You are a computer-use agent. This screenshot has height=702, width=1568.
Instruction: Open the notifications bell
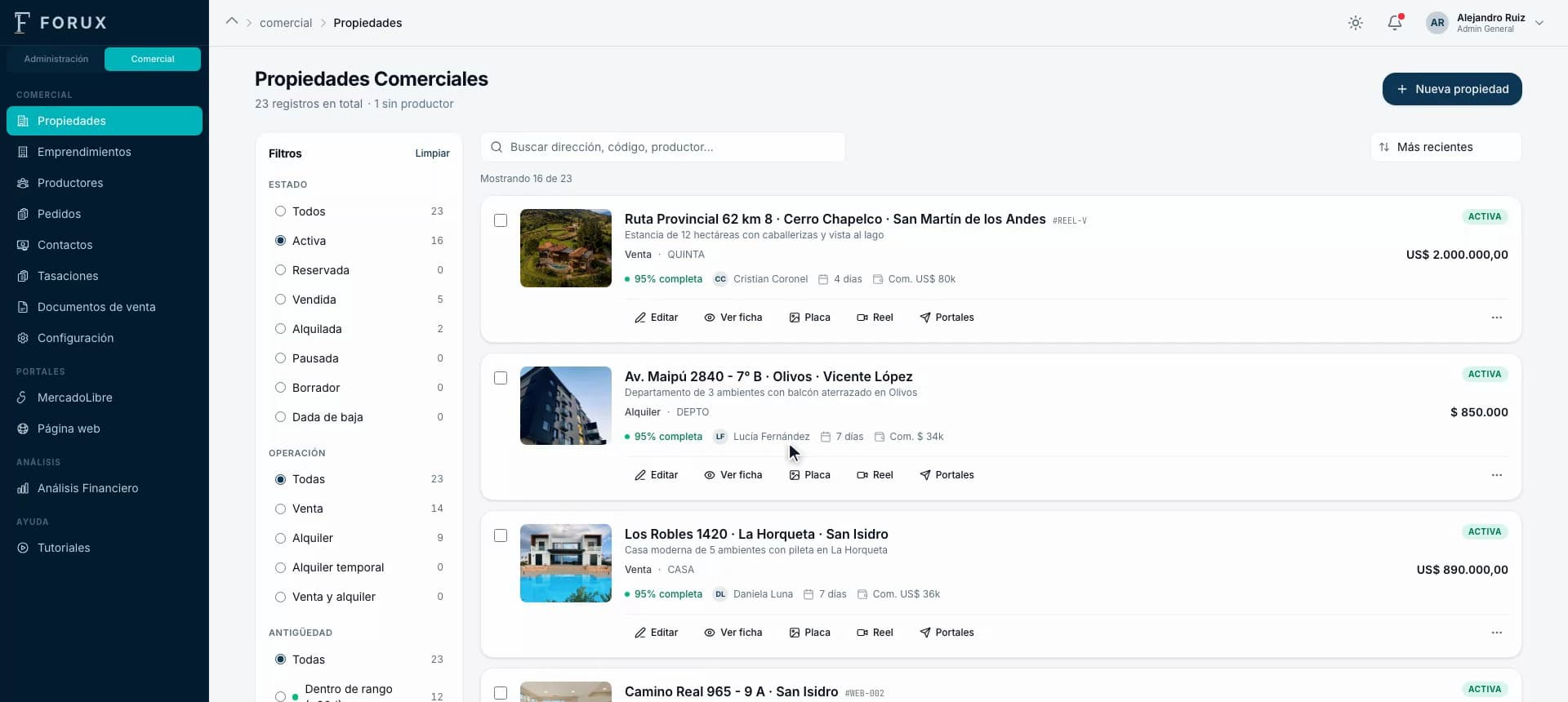(1395, 23)
